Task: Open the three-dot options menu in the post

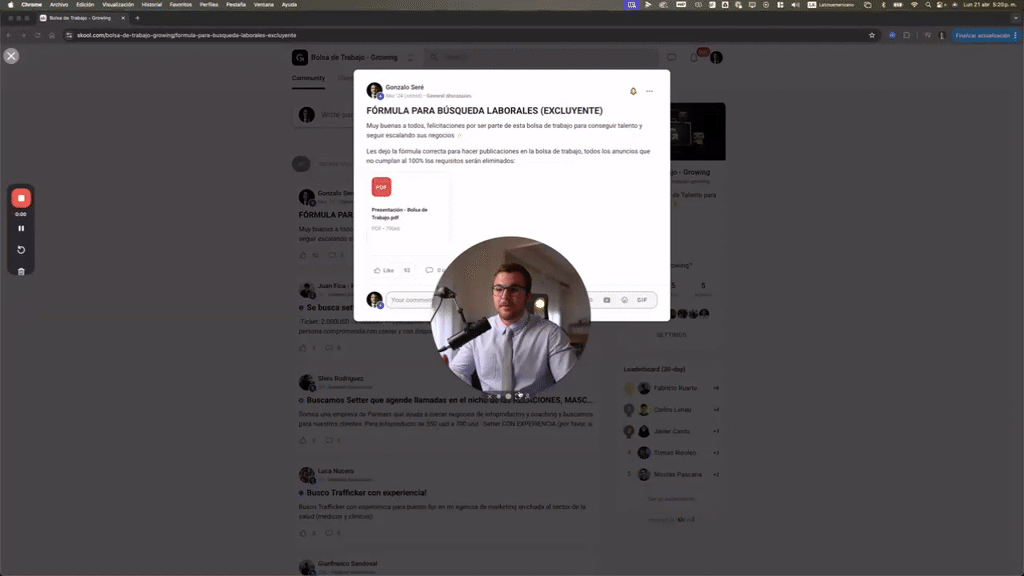Action: click(x=649, y=91)
